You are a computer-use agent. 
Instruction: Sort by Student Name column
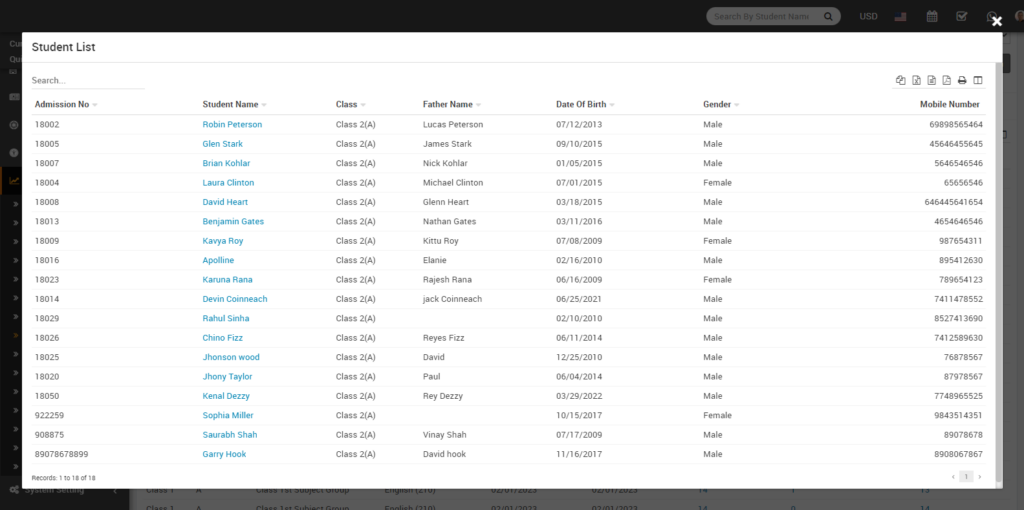pos(234,104)
